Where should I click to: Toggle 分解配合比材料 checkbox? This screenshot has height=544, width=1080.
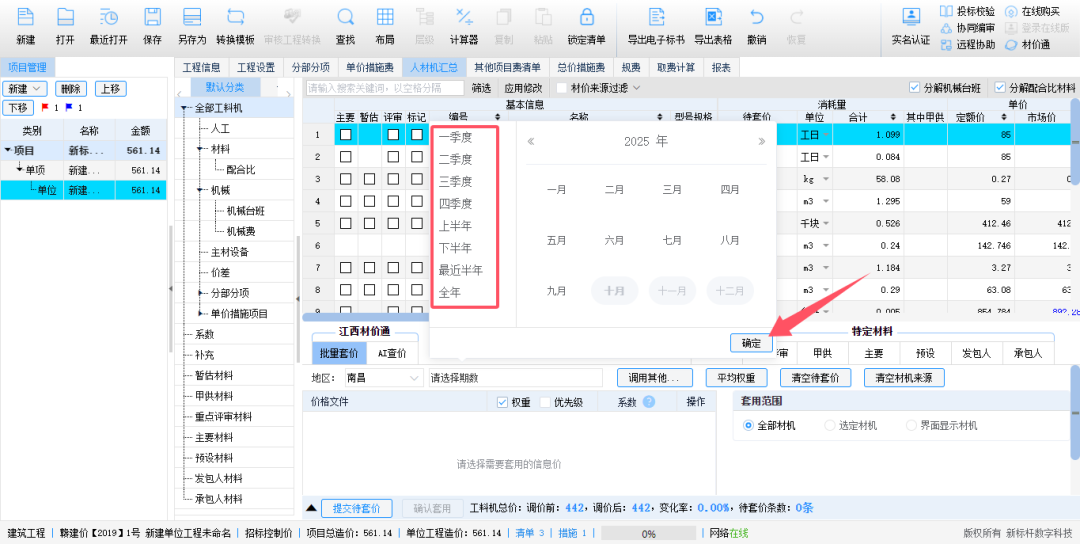[x=1000, y=87]
